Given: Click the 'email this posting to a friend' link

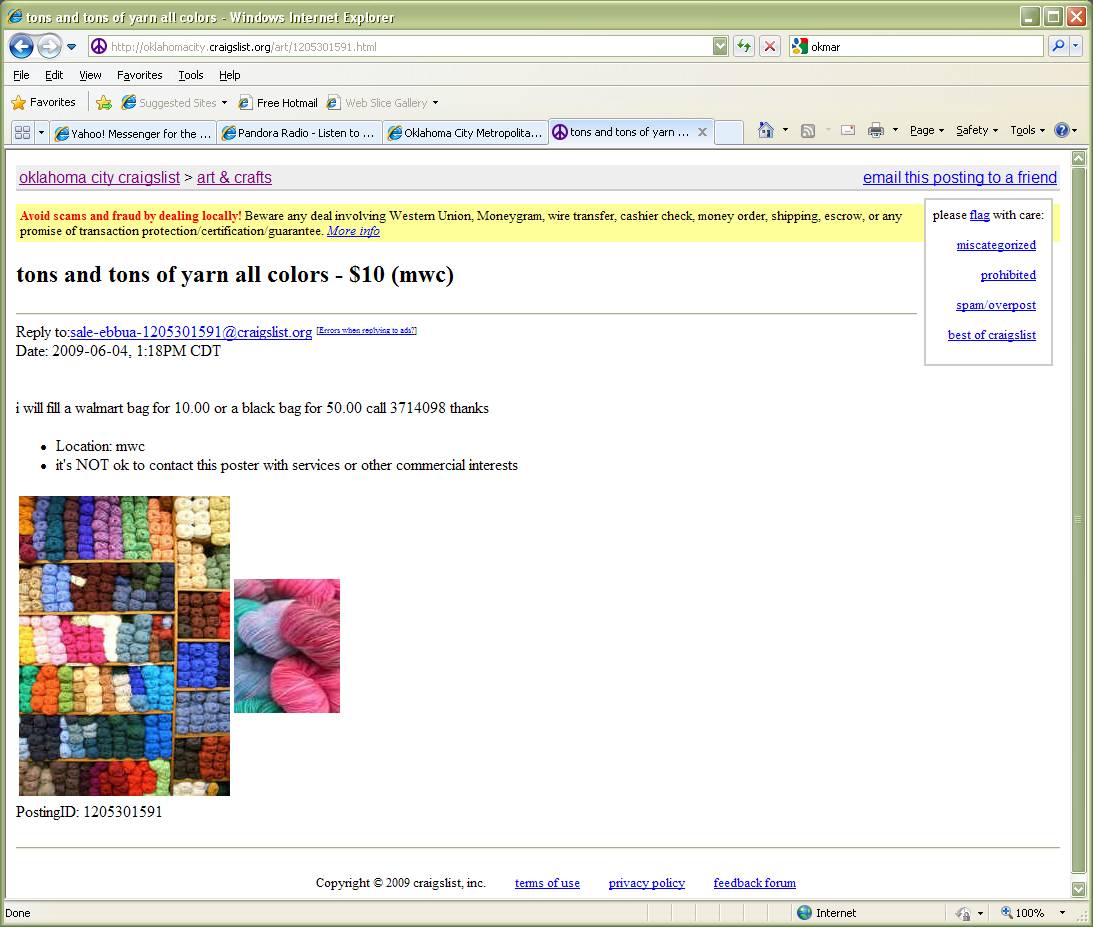Looking at the screenshot, I should [959, 178].
